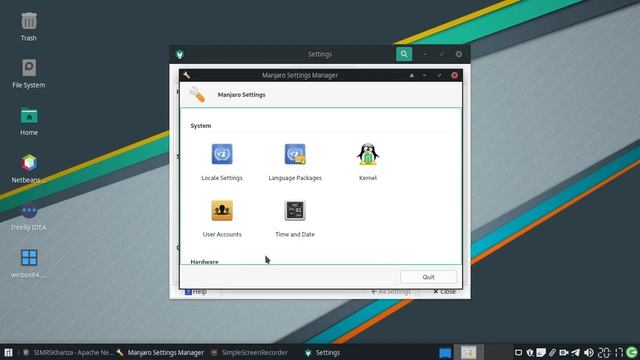Click the 20:17 clock in the taskbar
This screenshot has width=640, height=360.
611,353
